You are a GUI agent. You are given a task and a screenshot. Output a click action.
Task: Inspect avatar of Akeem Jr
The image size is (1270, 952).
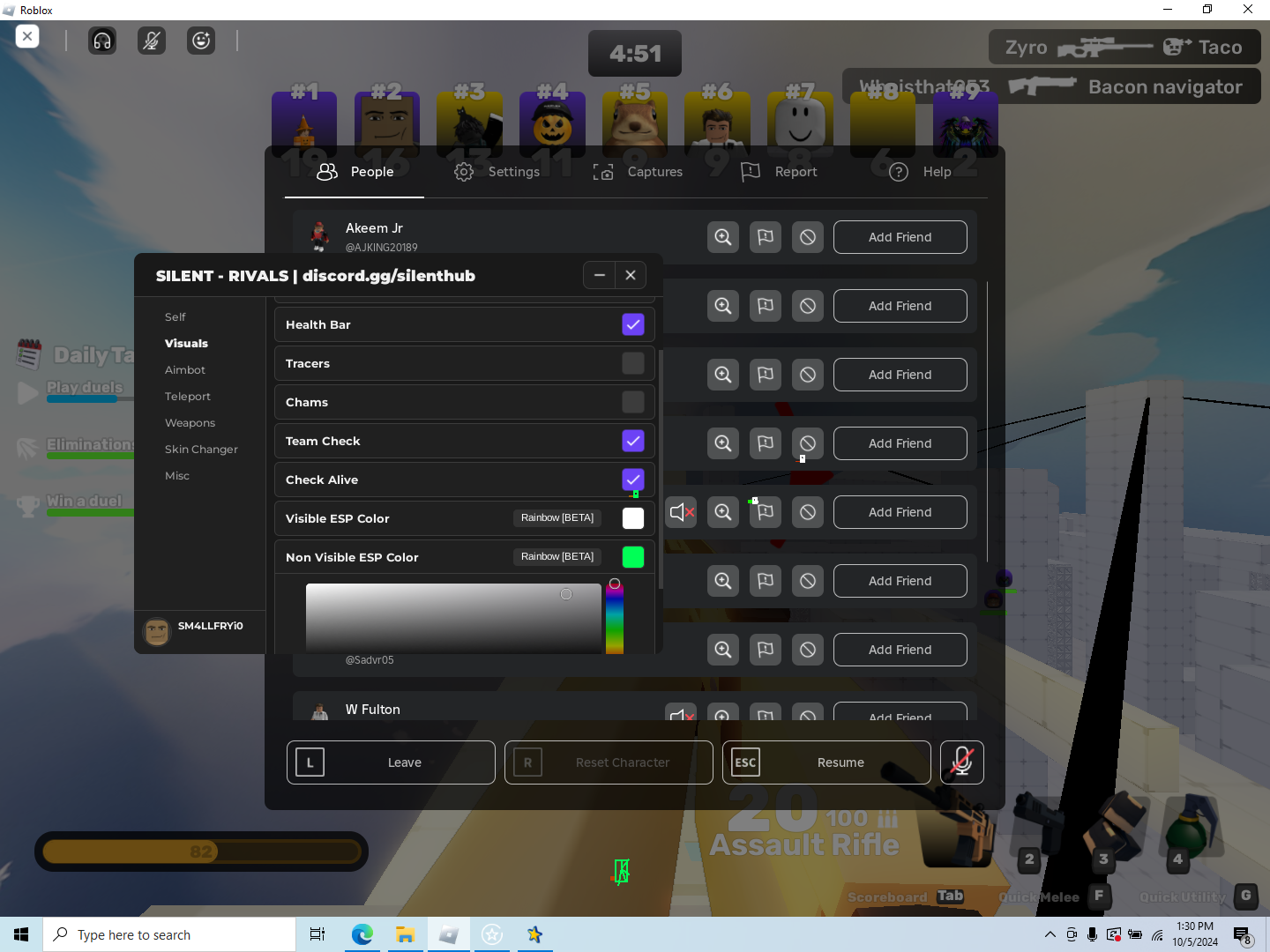tap(723, 237)
